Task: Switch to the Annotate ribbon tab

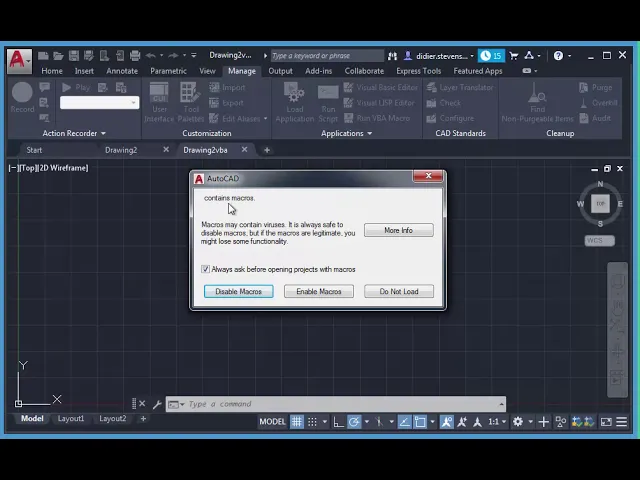Action: click(x=122, y=71)
